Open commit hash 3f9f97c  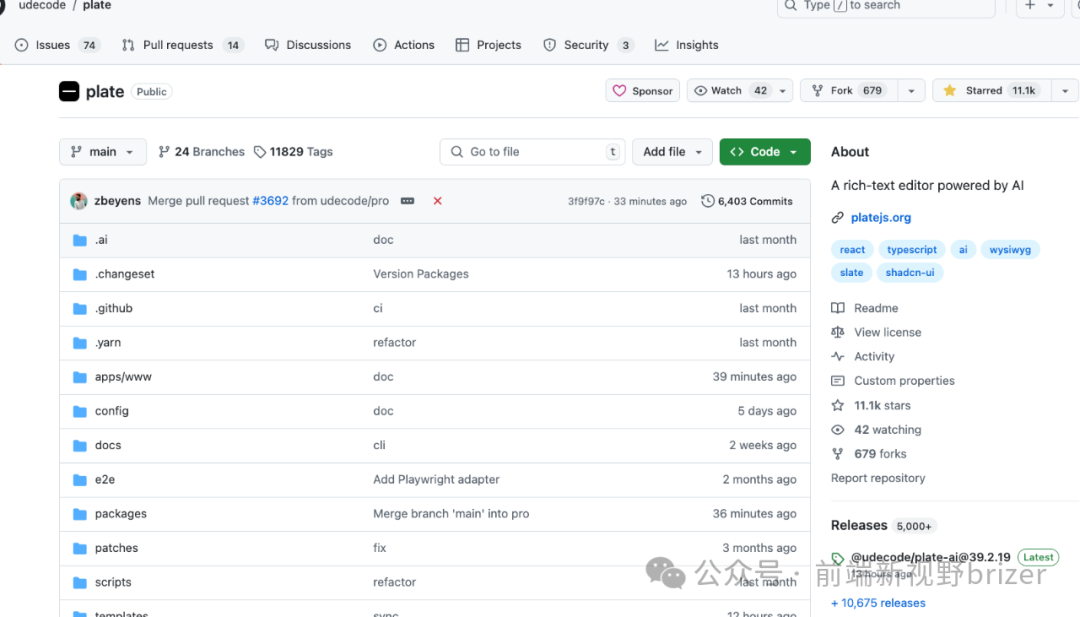click(x=586, y=201)
